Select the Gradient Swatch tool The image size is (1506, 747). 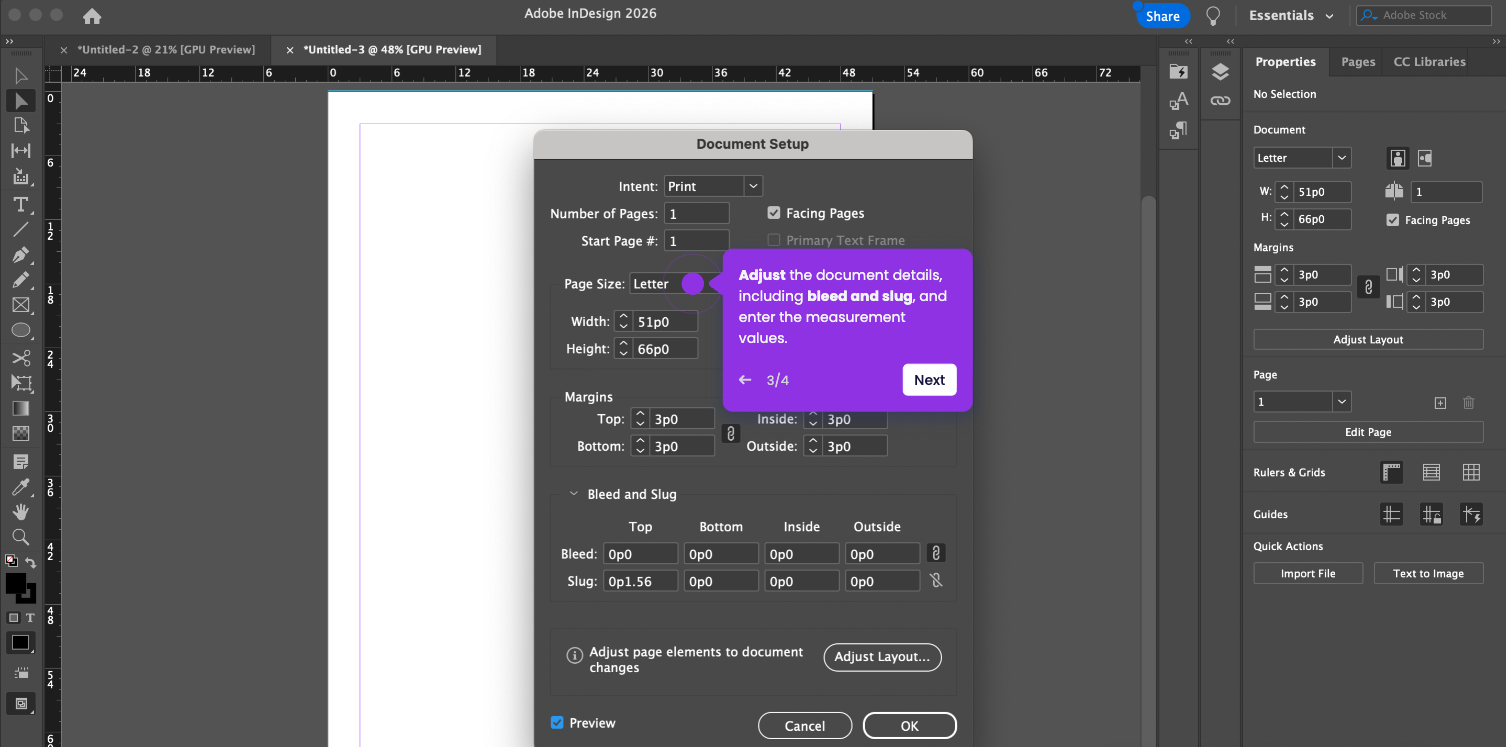(21, 409)
